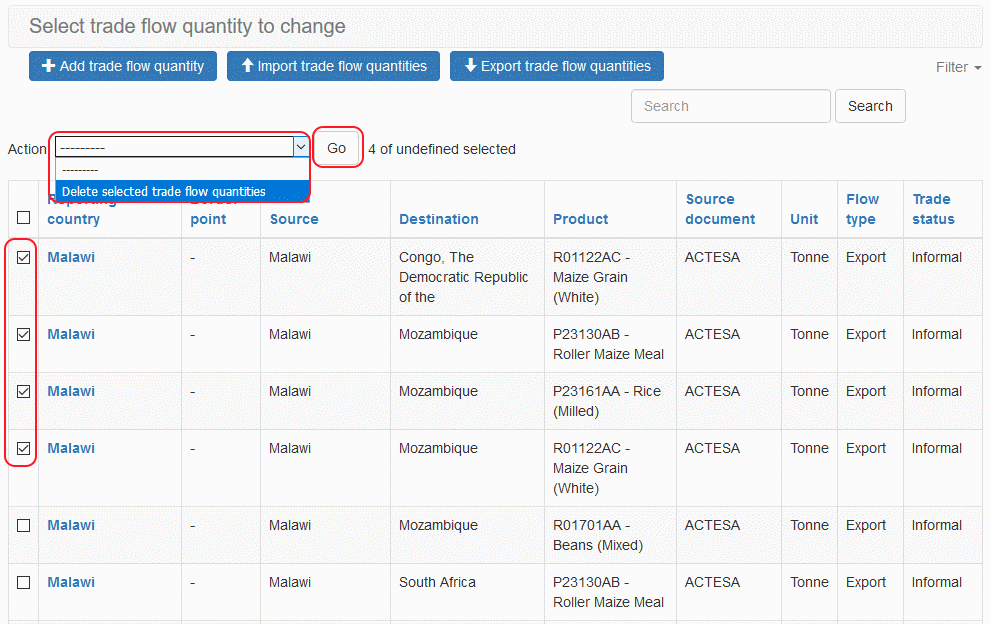Sort by Product column header
Viewport: 990px width, 624px height.
click(x=580, y=219)
